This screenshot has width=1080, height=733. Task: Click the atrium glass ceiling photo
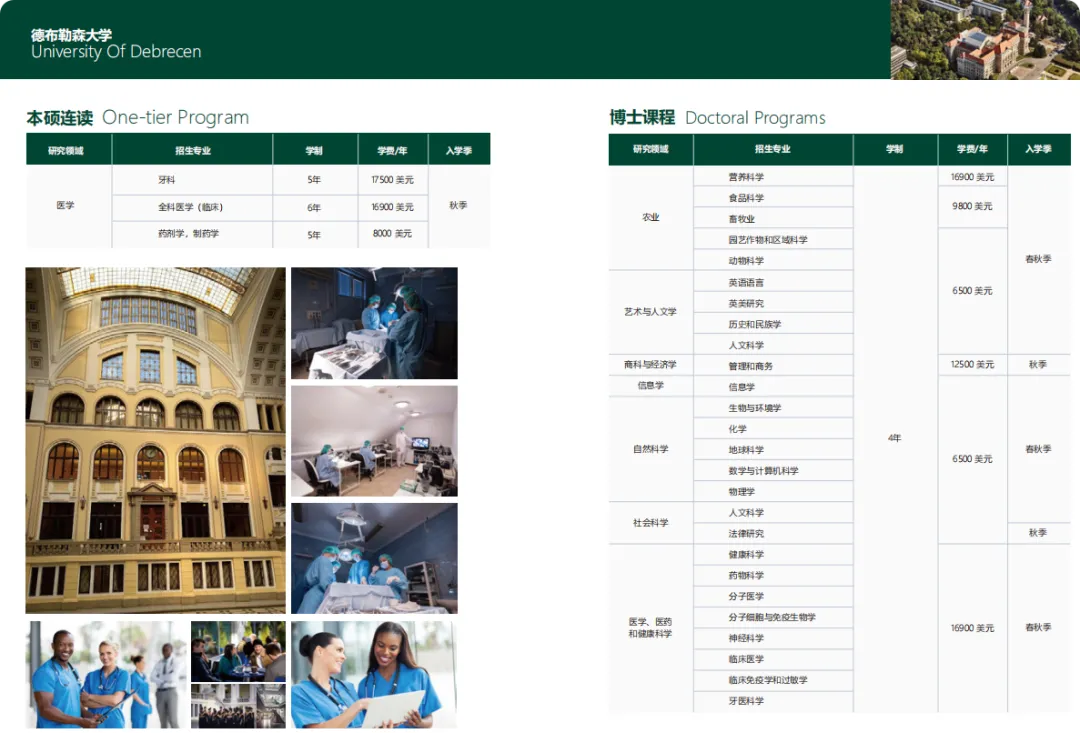pyautogui.click(x=152, y=439)
